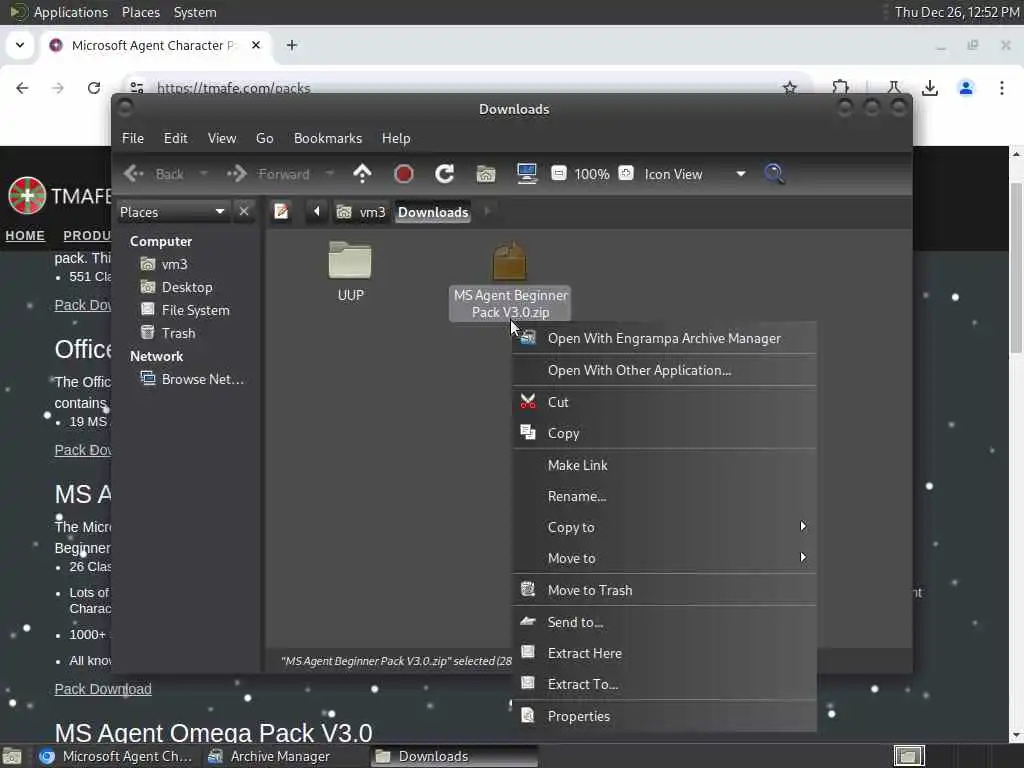Zoom out with the minus icon

(x=558, y=173)
